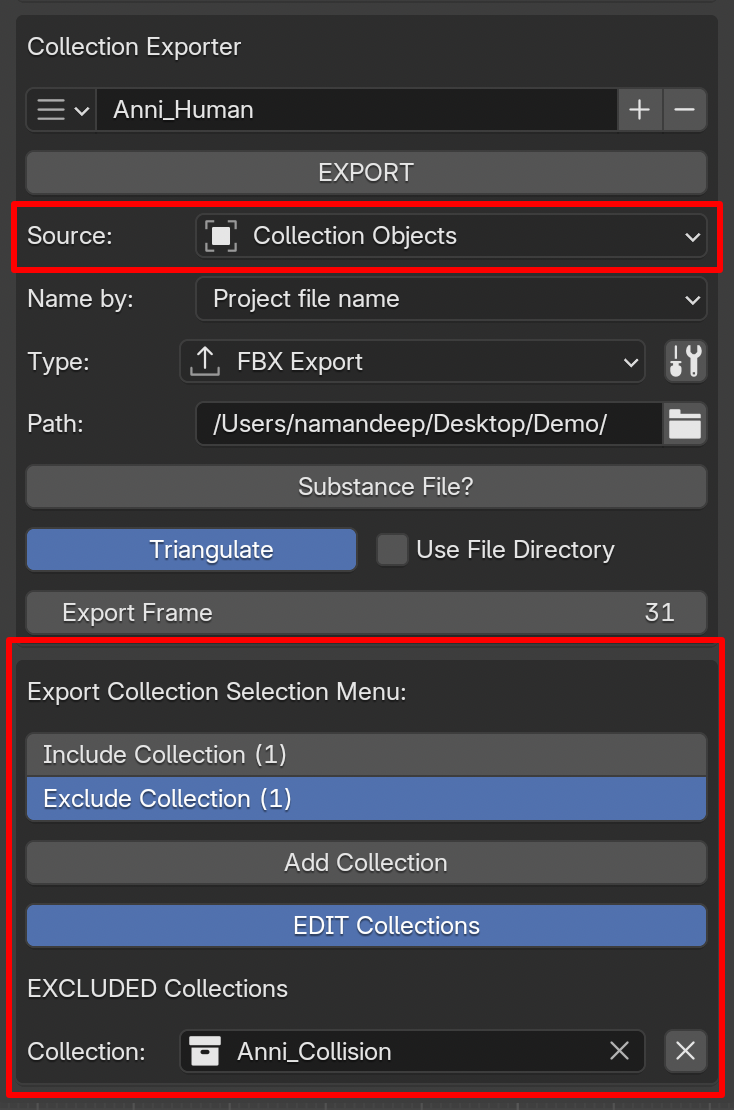Click the Path text field
The image size is (734, 1110).
pos(429,424)
